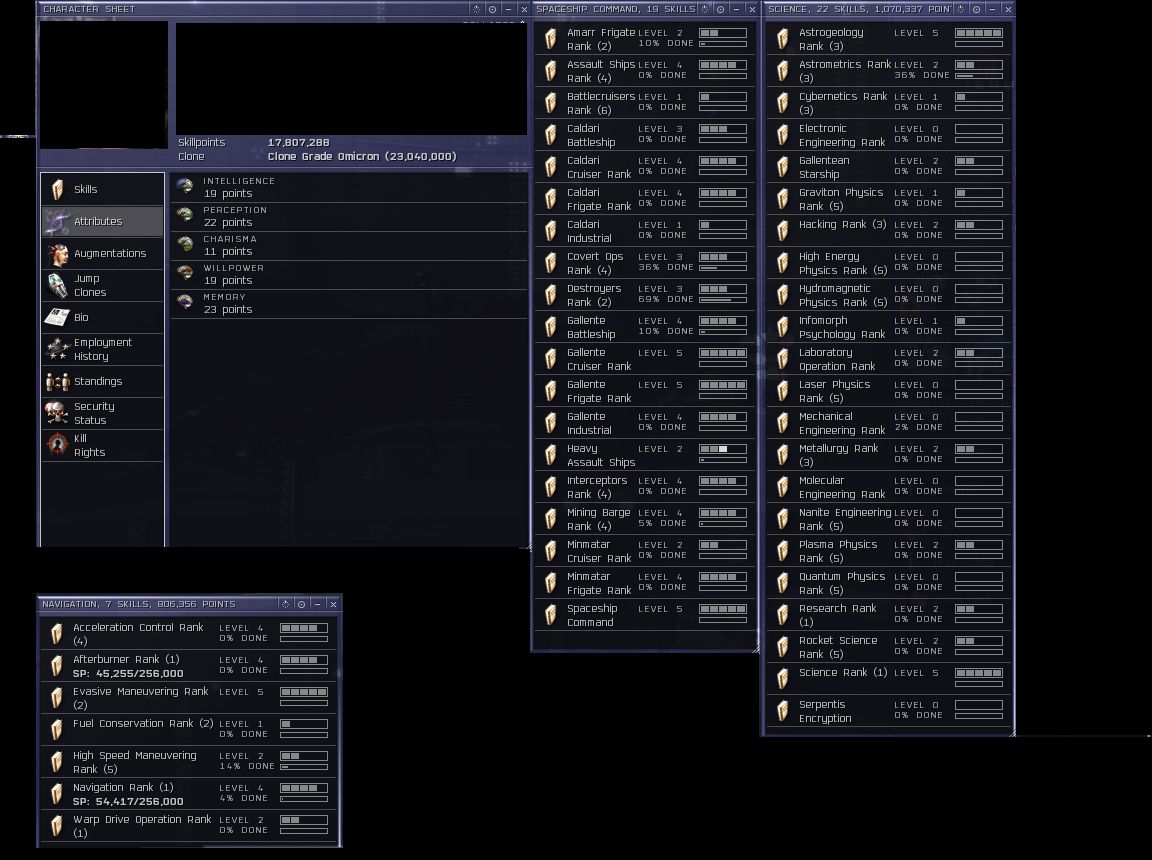Screen dimensions: 1152x860
Task: Select the Quantum Physics skill row
Action: tap(888, 583)
